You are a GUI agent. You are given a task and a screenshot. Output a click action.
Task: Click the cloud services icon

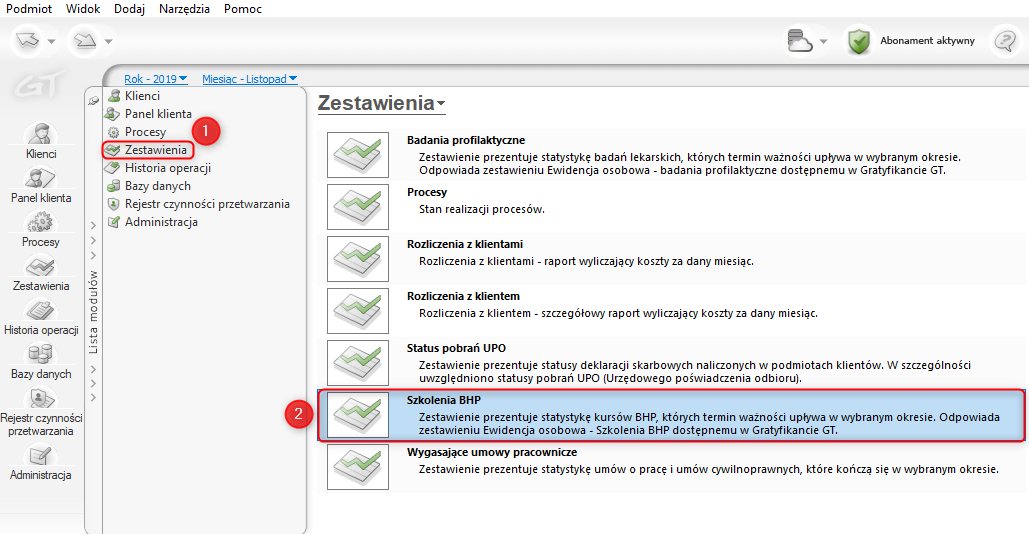pos(800,41)
